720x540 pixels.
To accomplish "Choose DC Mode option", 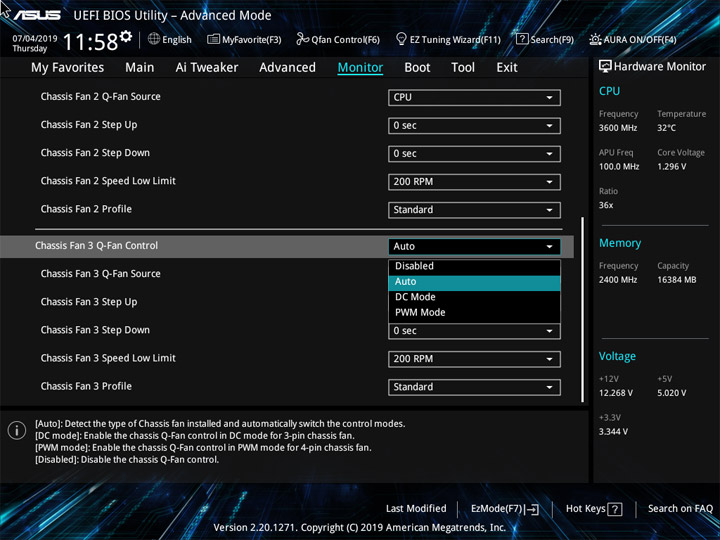I will (x=474, y=297).
